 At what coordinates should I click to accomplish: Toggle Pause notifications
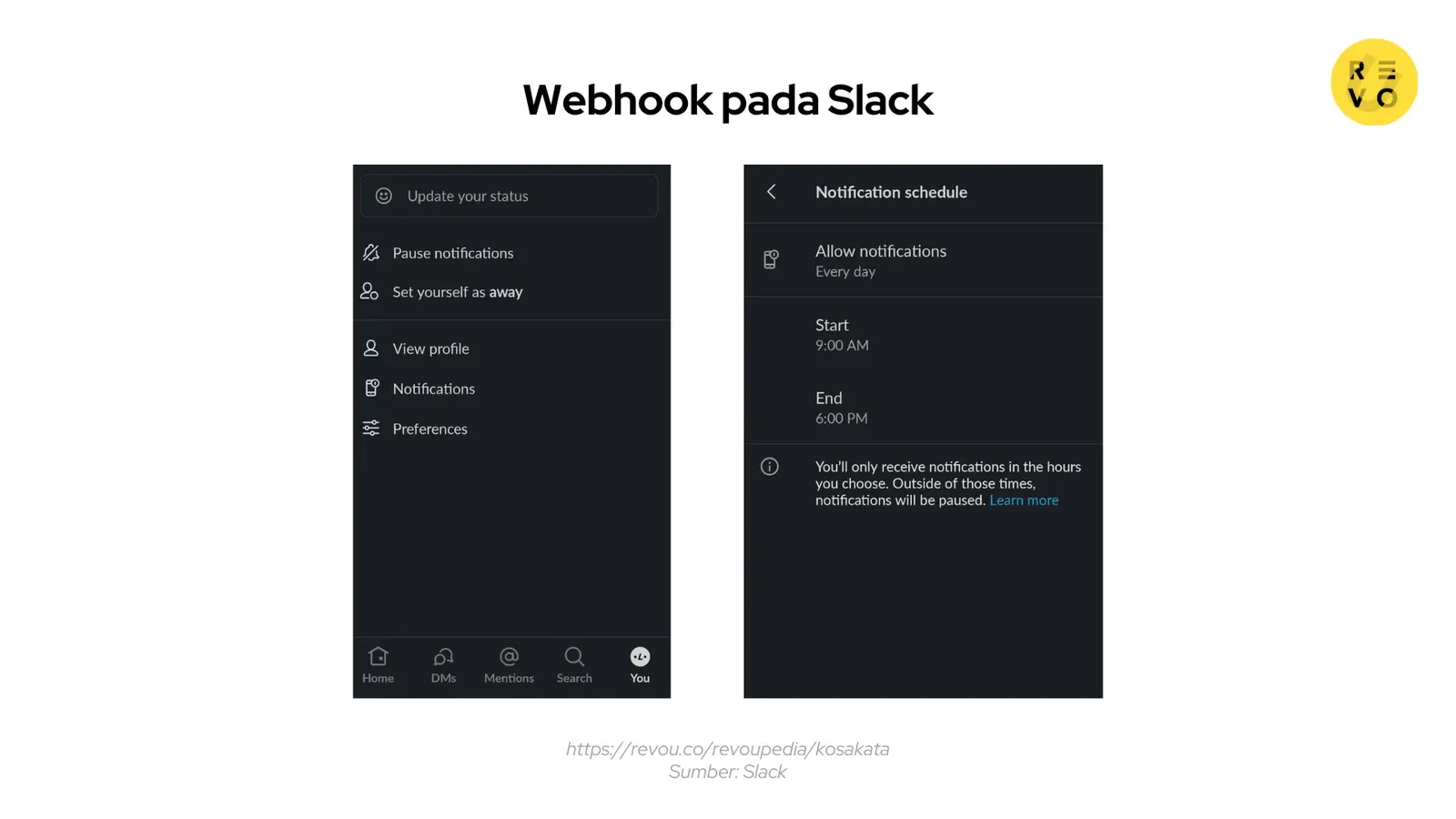(x=452, y=252)
